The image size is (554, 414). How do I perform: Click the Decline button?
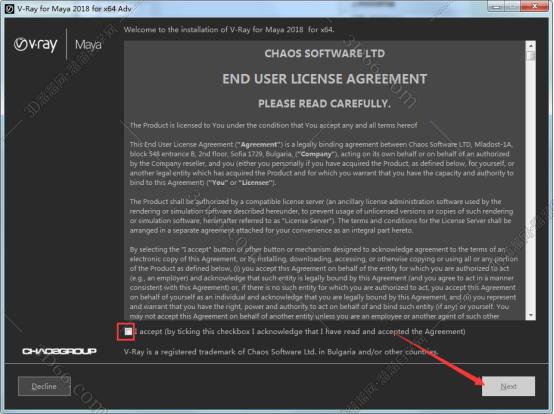pos(44,386)
